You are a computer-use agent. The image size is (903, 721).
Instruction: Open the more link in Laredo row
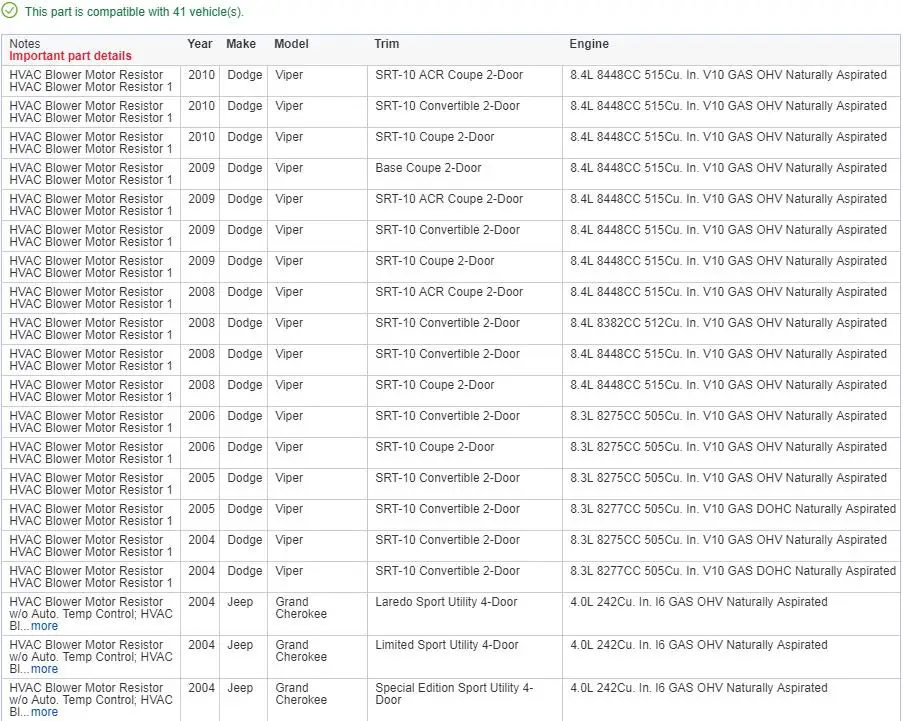(x=44, y=626)
